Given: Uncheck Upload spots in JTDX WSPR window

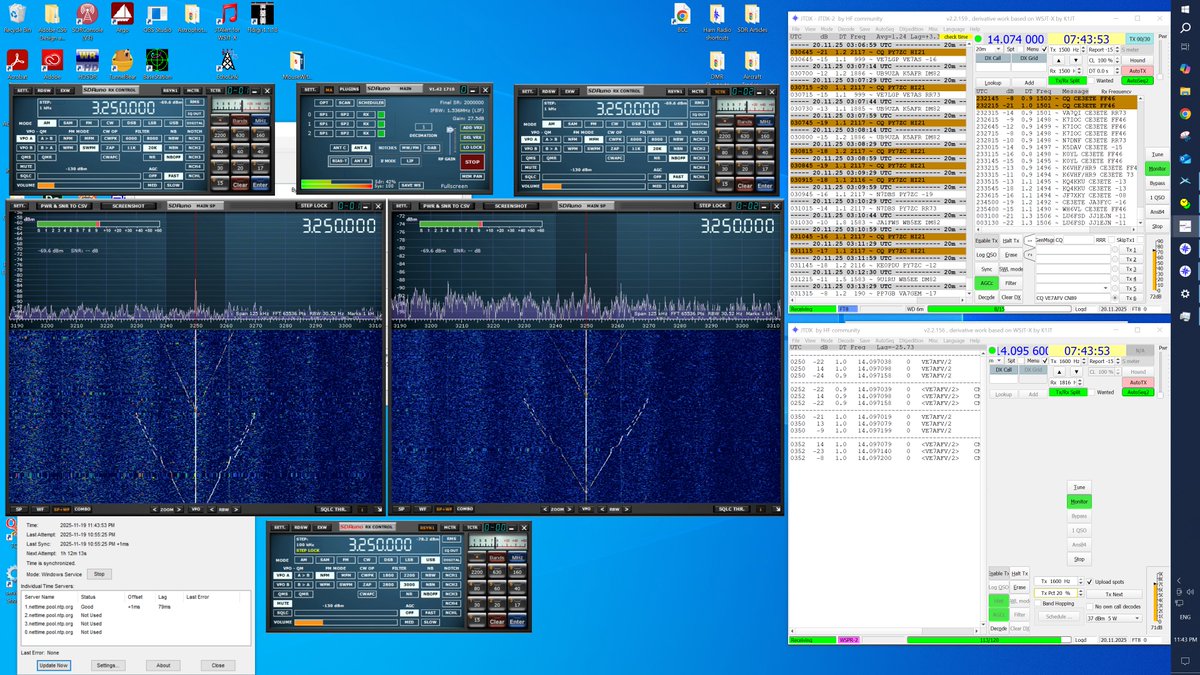Looking at the screenshot, I should (x=1089, y=581).
